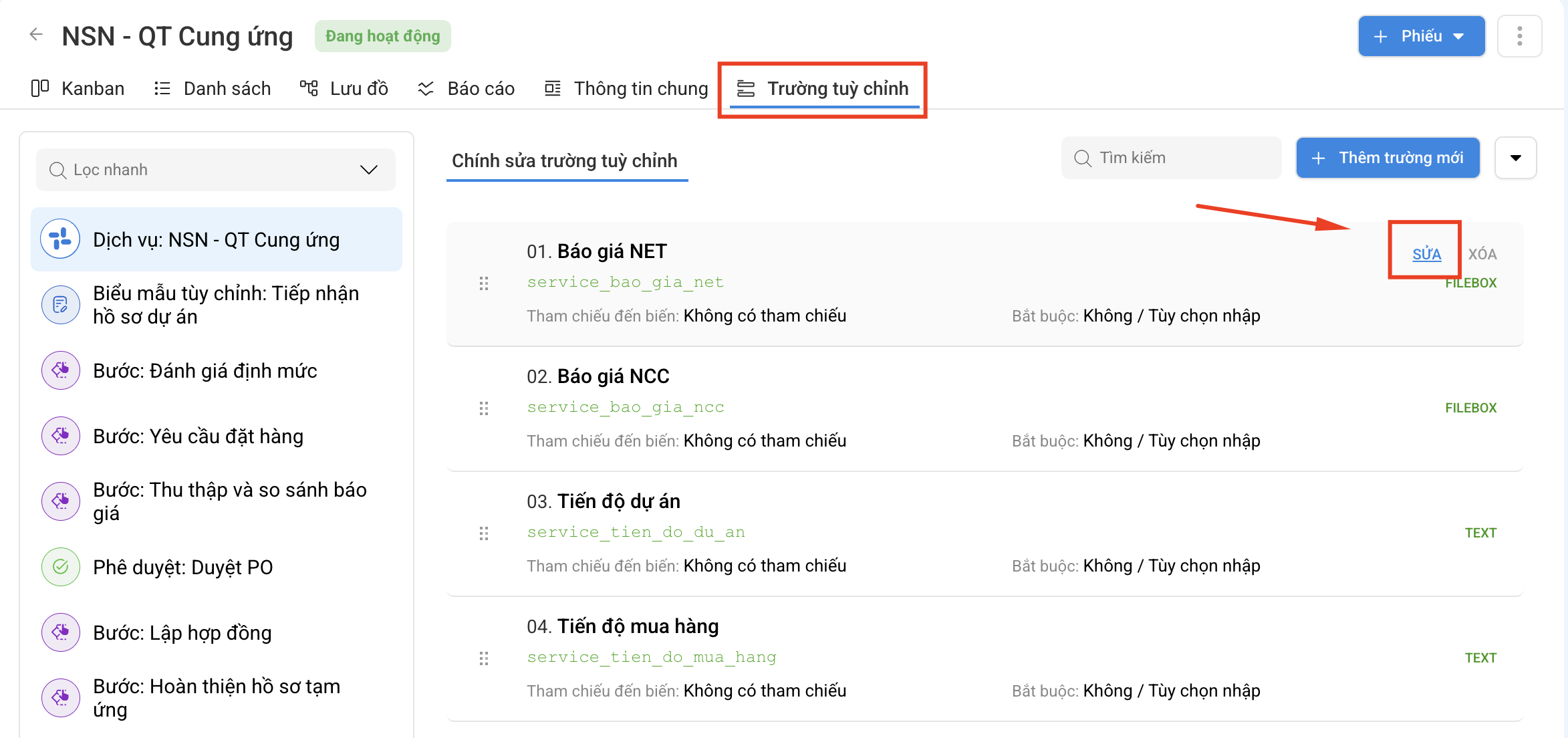Screen dimensions: 1568x738
Task: Click drag handle of Báo giá NCC
Action: [484, 408]
